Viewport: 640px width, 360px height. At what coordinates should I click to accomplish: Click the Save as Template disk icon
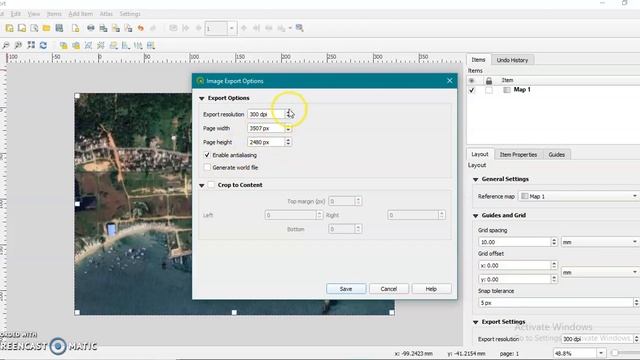60,28
